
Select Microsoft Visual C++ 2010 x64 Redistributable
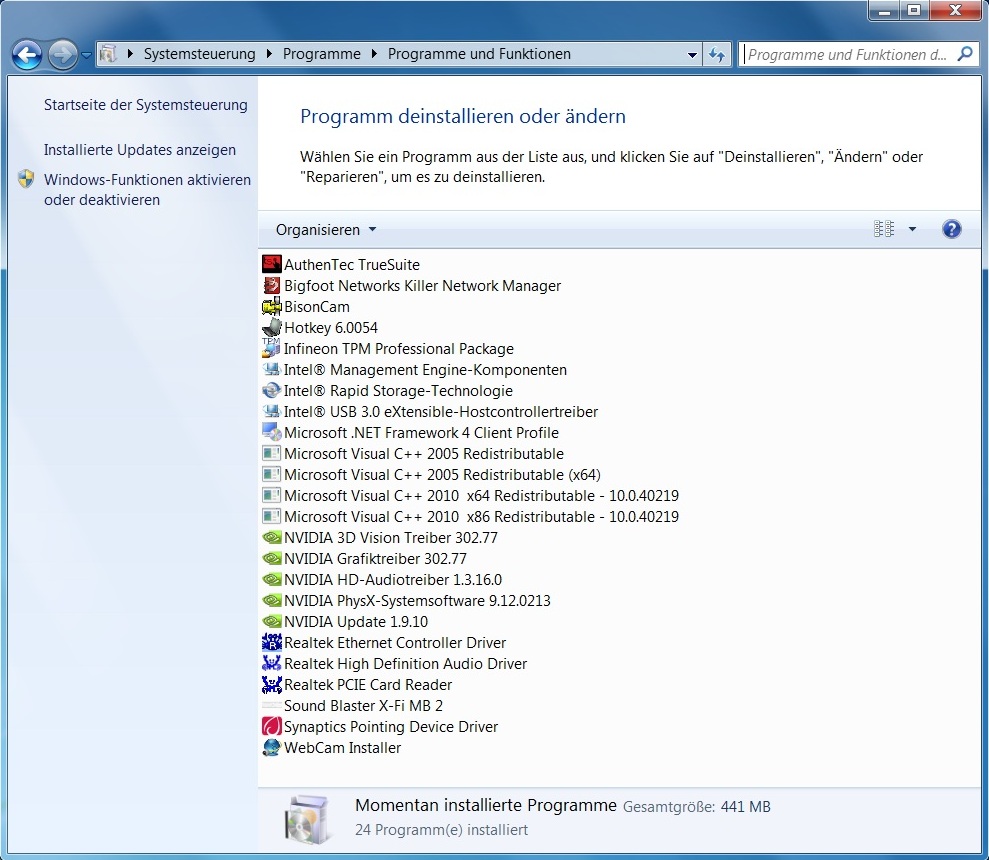pos(481,495)
